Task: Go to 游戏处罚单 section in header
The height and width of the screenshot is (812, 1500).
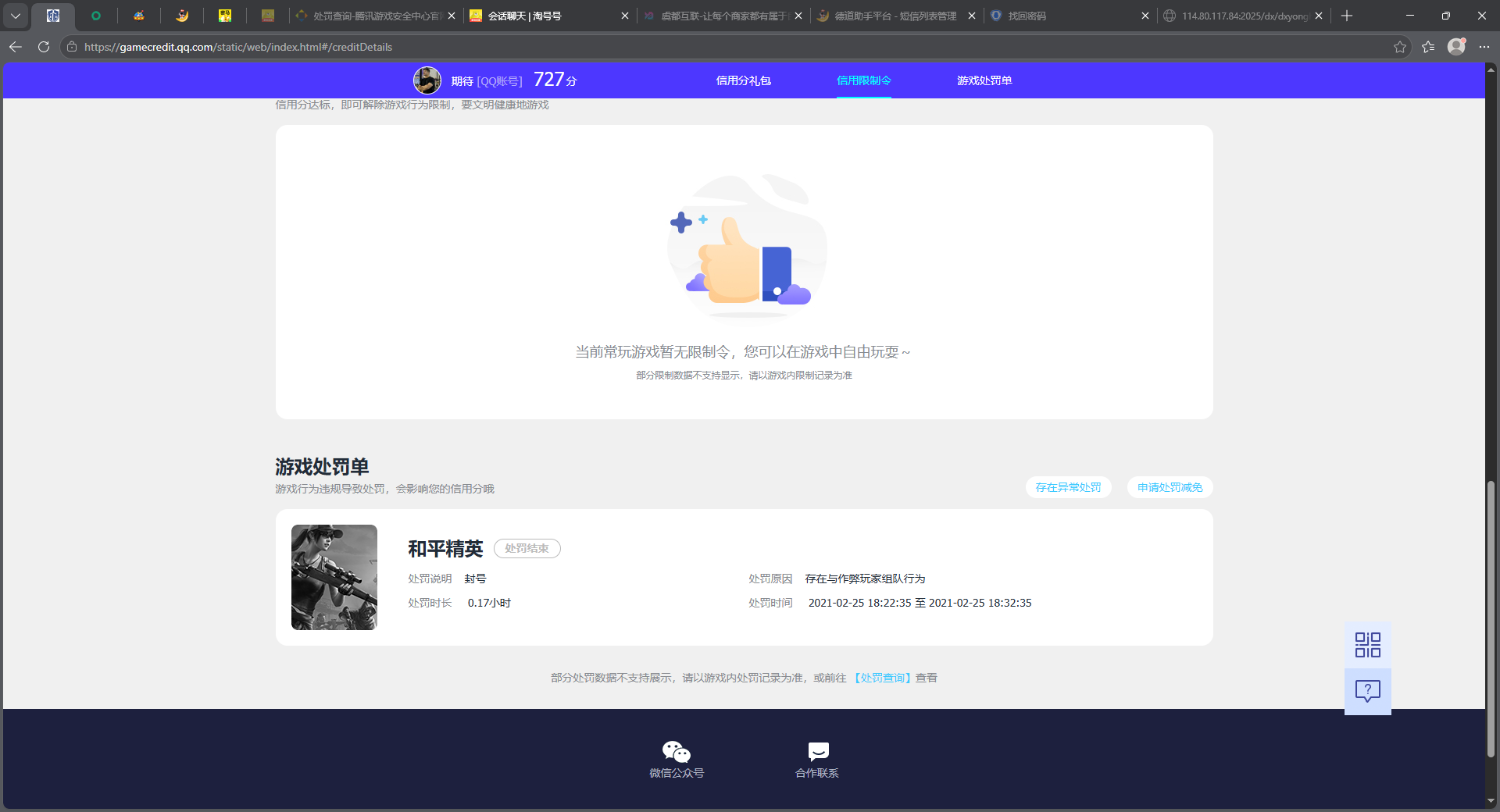Action: pyautogui.click(x=984, y=80)
